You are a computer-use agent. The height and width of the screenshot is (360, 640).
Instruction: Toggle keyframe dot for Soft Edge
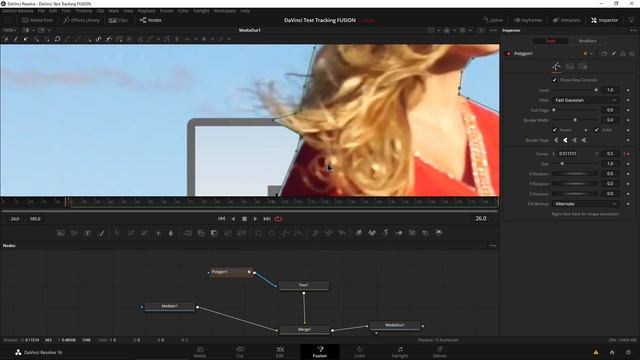[x=628, y=110]
